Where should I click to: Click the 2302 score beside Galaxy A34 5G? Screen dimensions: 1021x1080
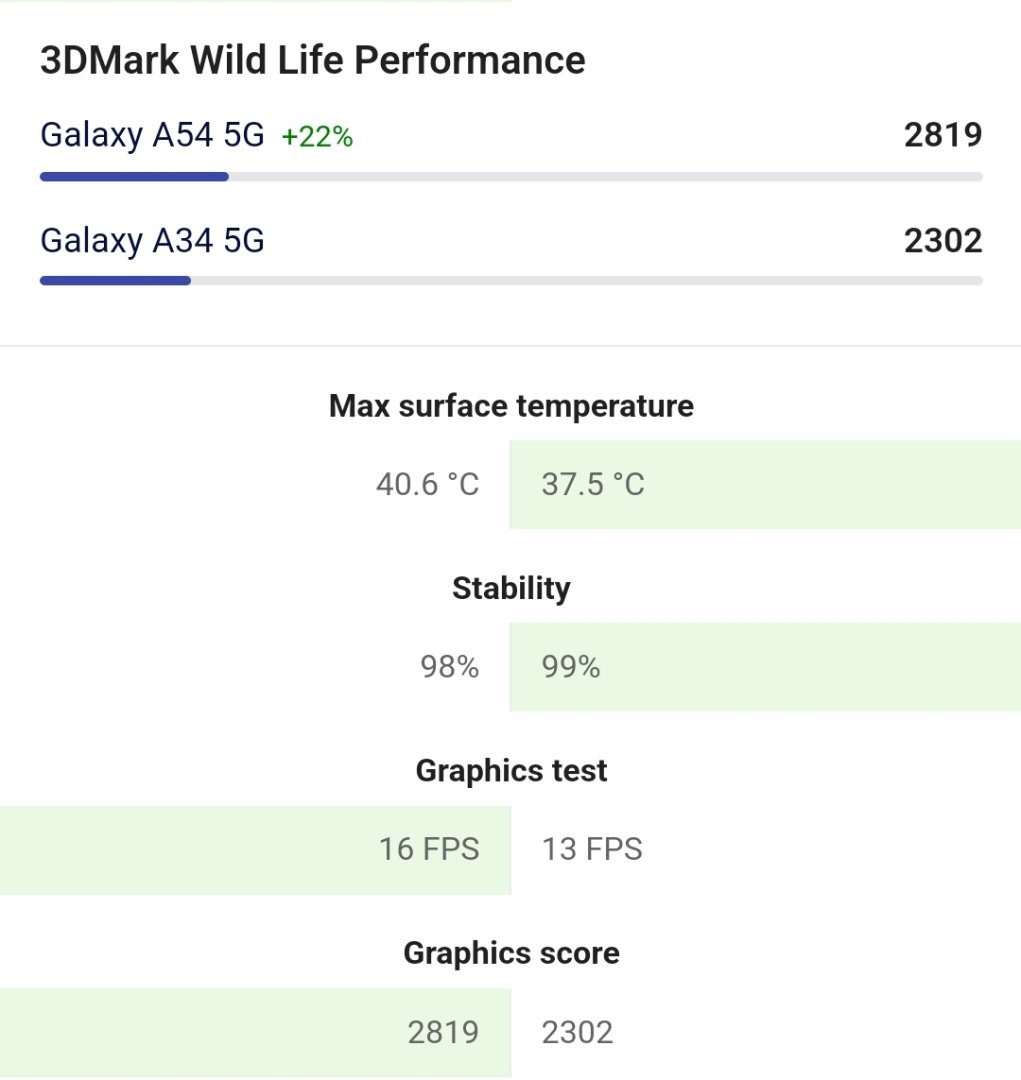942,241
